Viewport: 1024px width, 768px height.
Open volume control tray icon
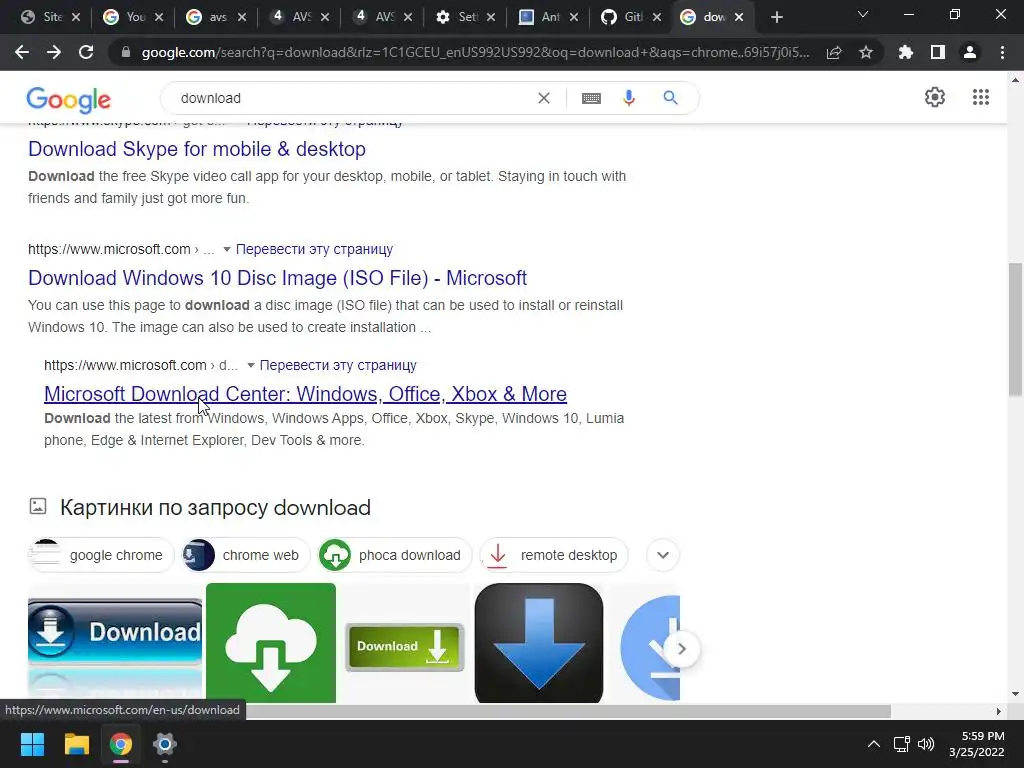point(926,744)
